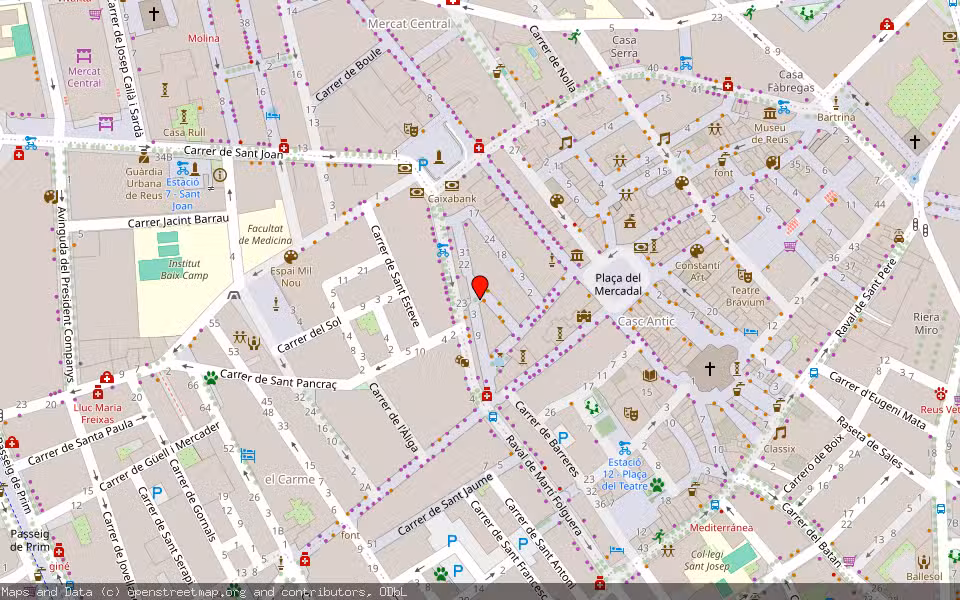Select the parking icon on Carrer de Sant Joan
Image resolution: width=960 pixels, height=600 pixels.
pyautogui.click(x=422, y=164)
